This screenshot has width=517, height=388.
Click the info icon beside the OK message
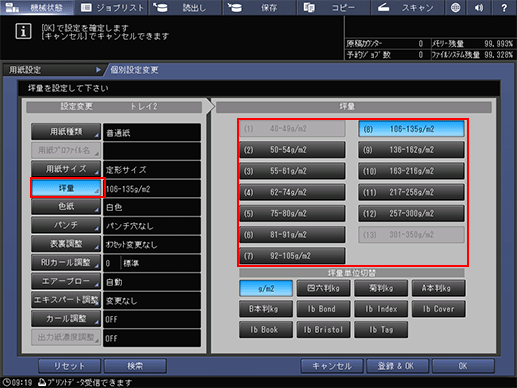(23, 32)
